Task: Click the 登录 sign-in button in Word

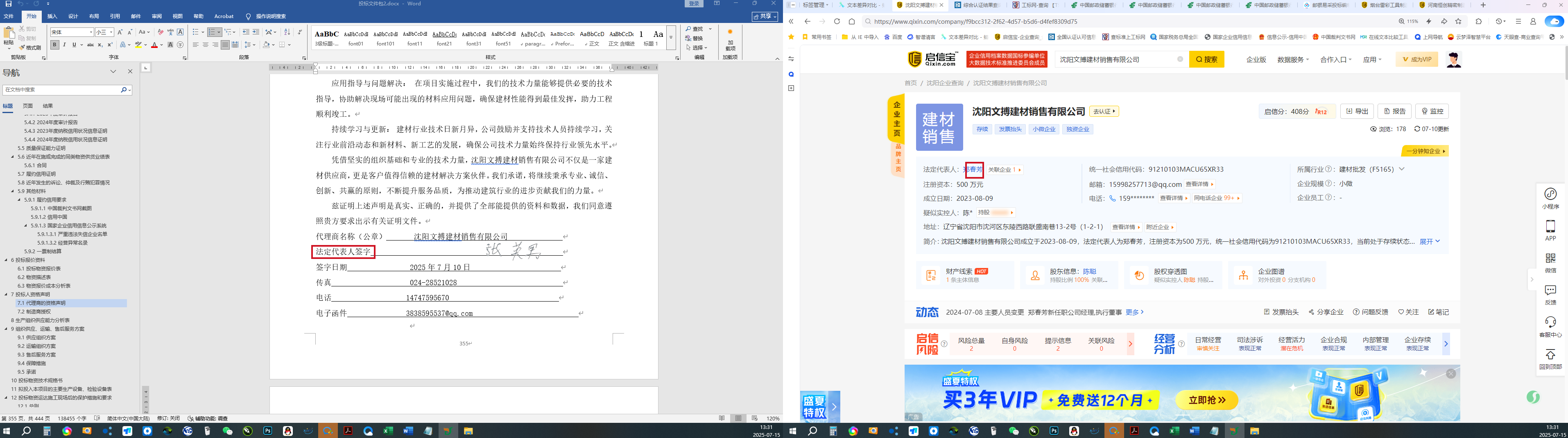Action: click(x=694, y=4)
